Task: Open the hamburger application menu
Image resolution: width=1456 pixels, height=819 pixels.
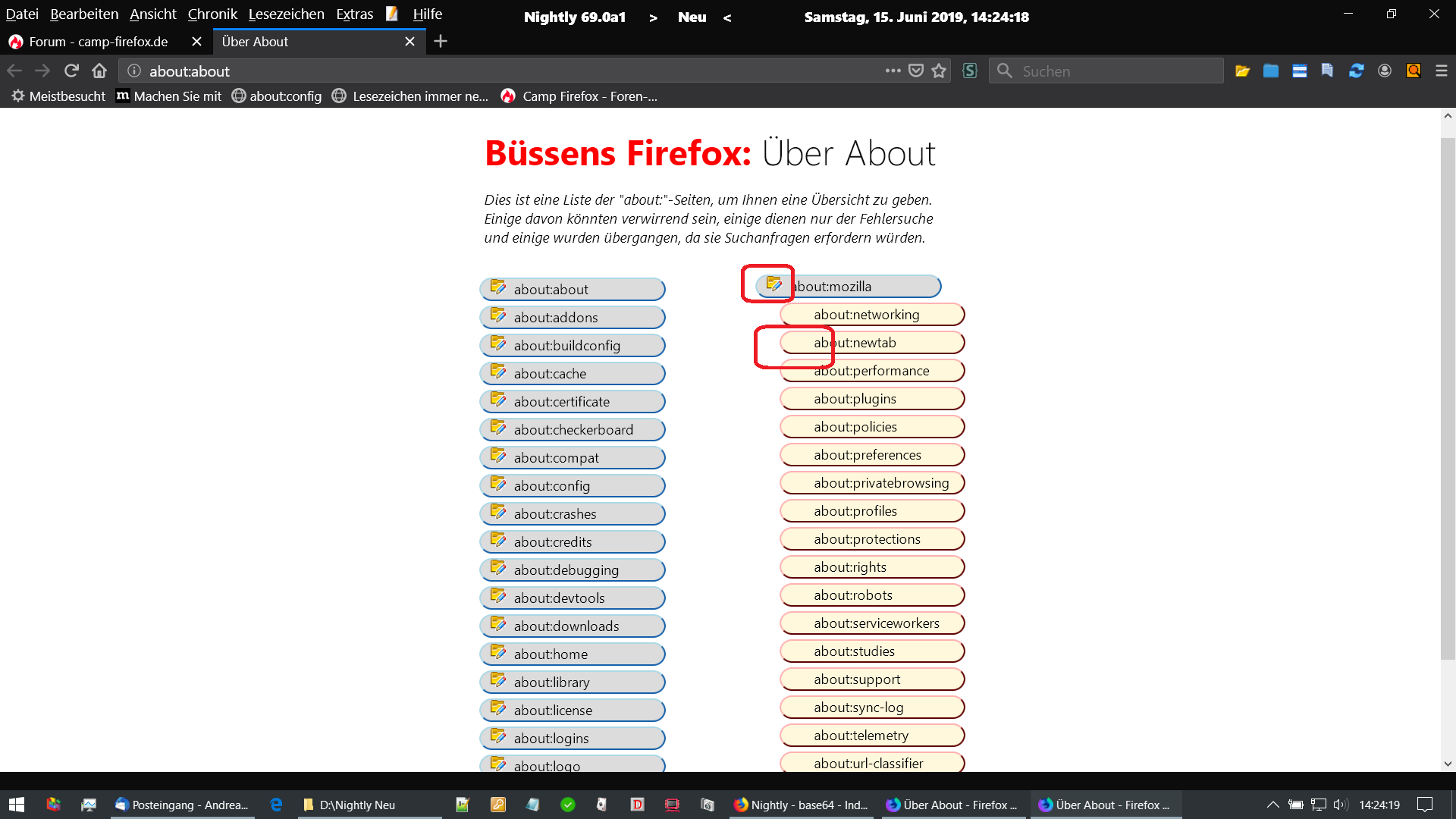Action: [x=1442, y=71]
